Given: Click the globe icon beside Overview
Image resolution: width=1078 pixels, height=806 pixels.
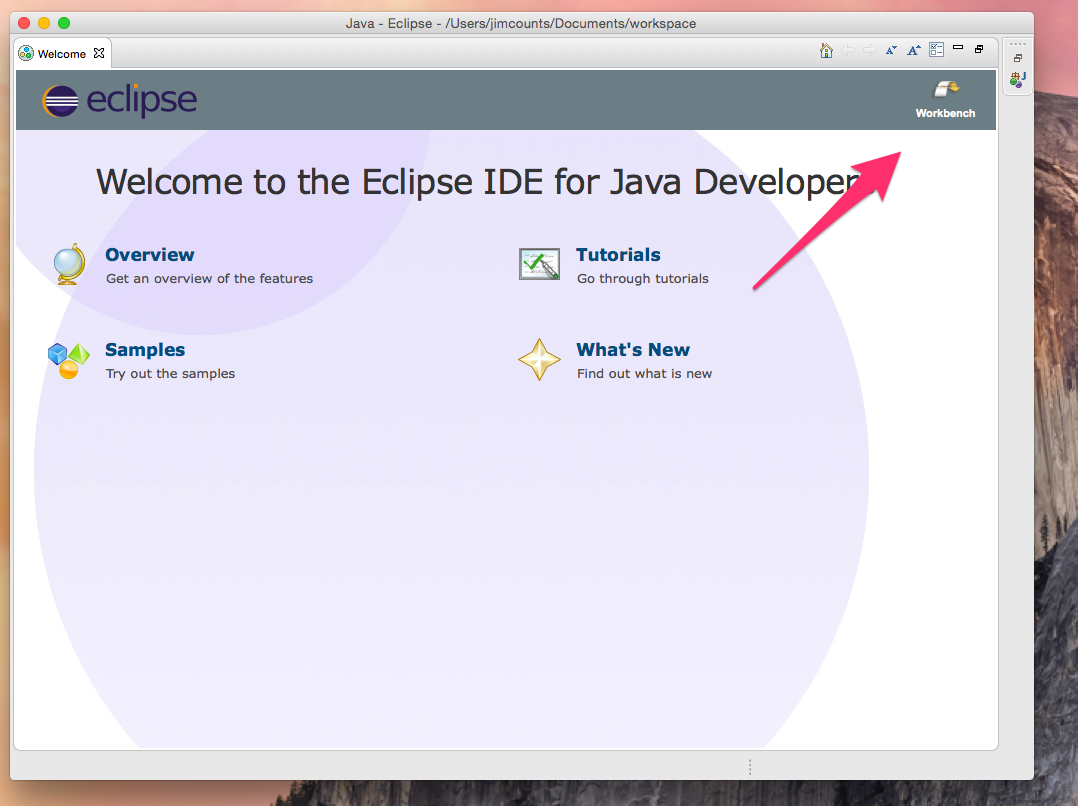Looking at the screenshot, I should (x=69, y=264).
